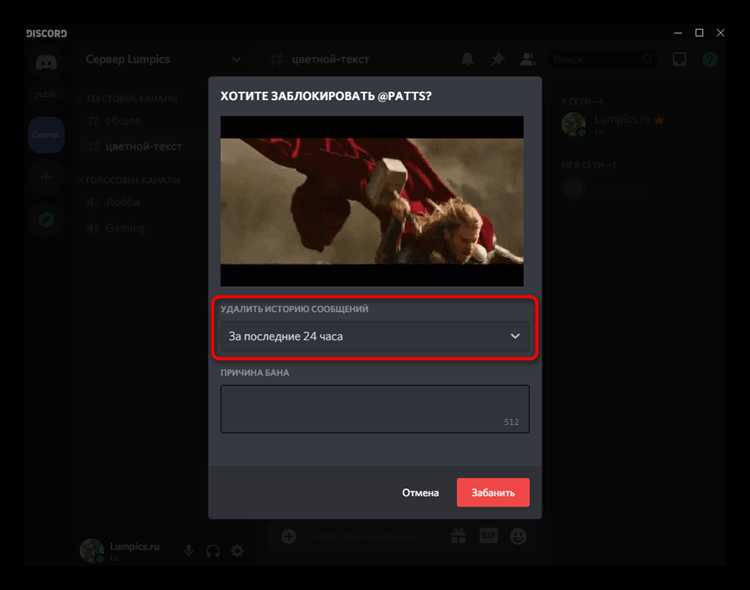Click the цветной-текст channel title in header
The image size is (750, 590).
point(330,59)
